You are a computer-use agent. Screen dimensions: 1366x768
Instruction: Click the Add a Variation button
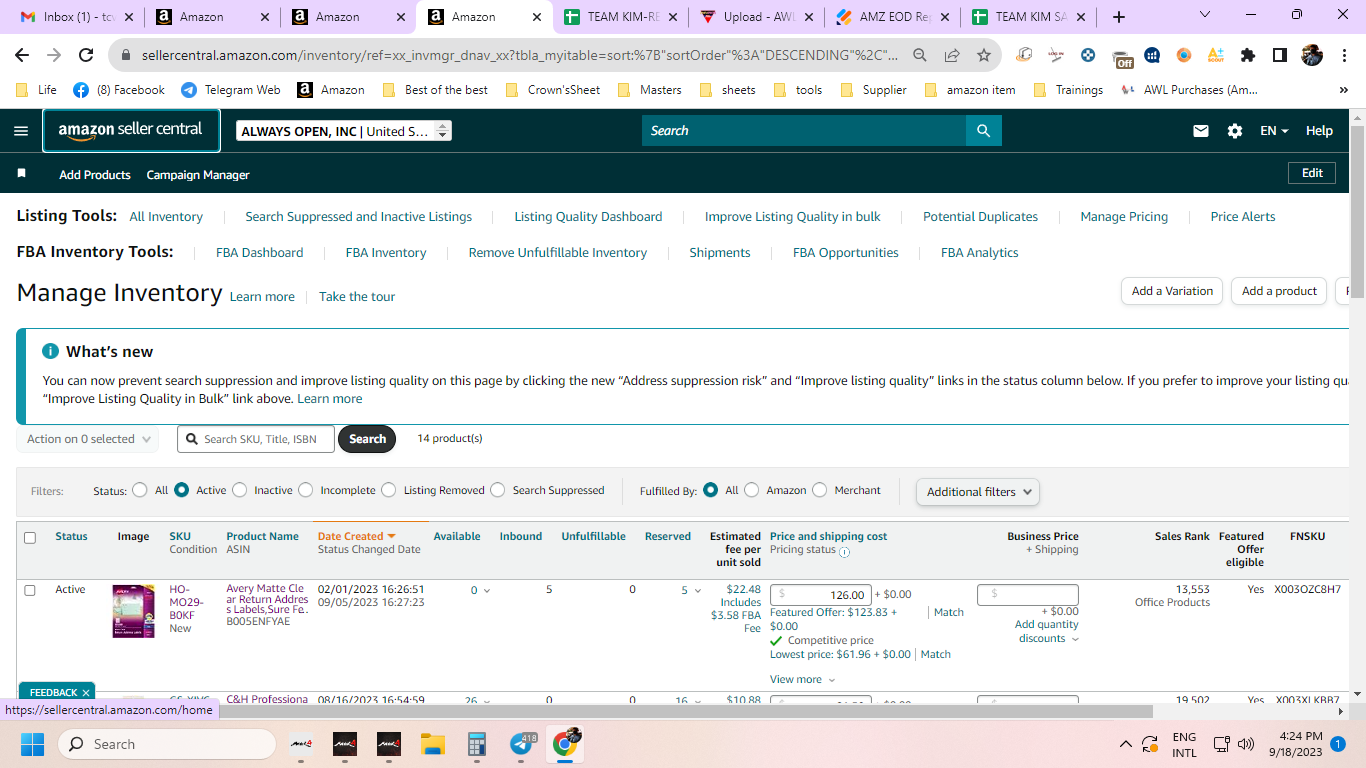pyautogui.click(x=1172, y=291)
